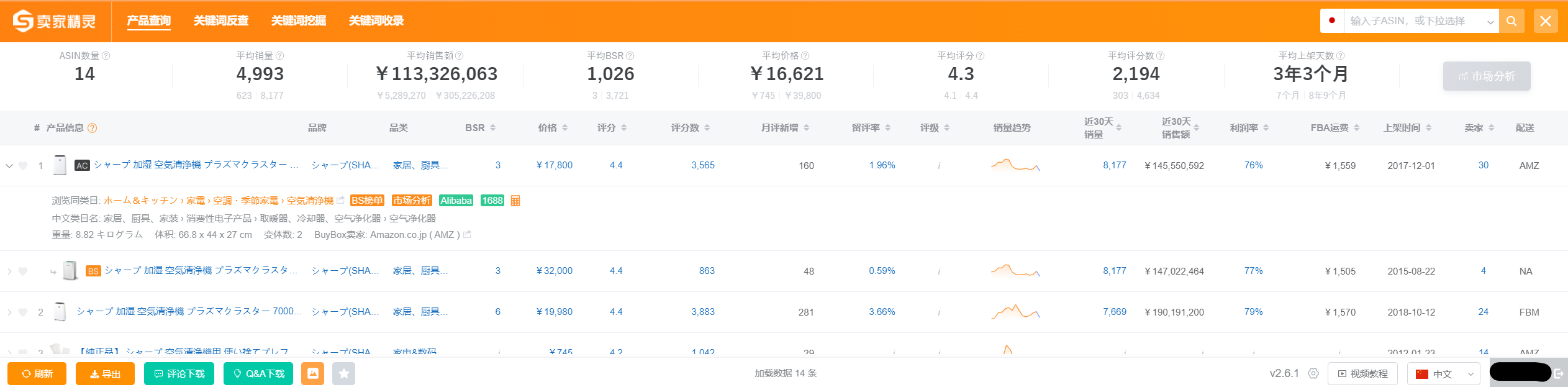The image size is (1568, 387).
Task: Open seller count 30 for row 1
Action: pyautogui.click(x=1484, y=165)
